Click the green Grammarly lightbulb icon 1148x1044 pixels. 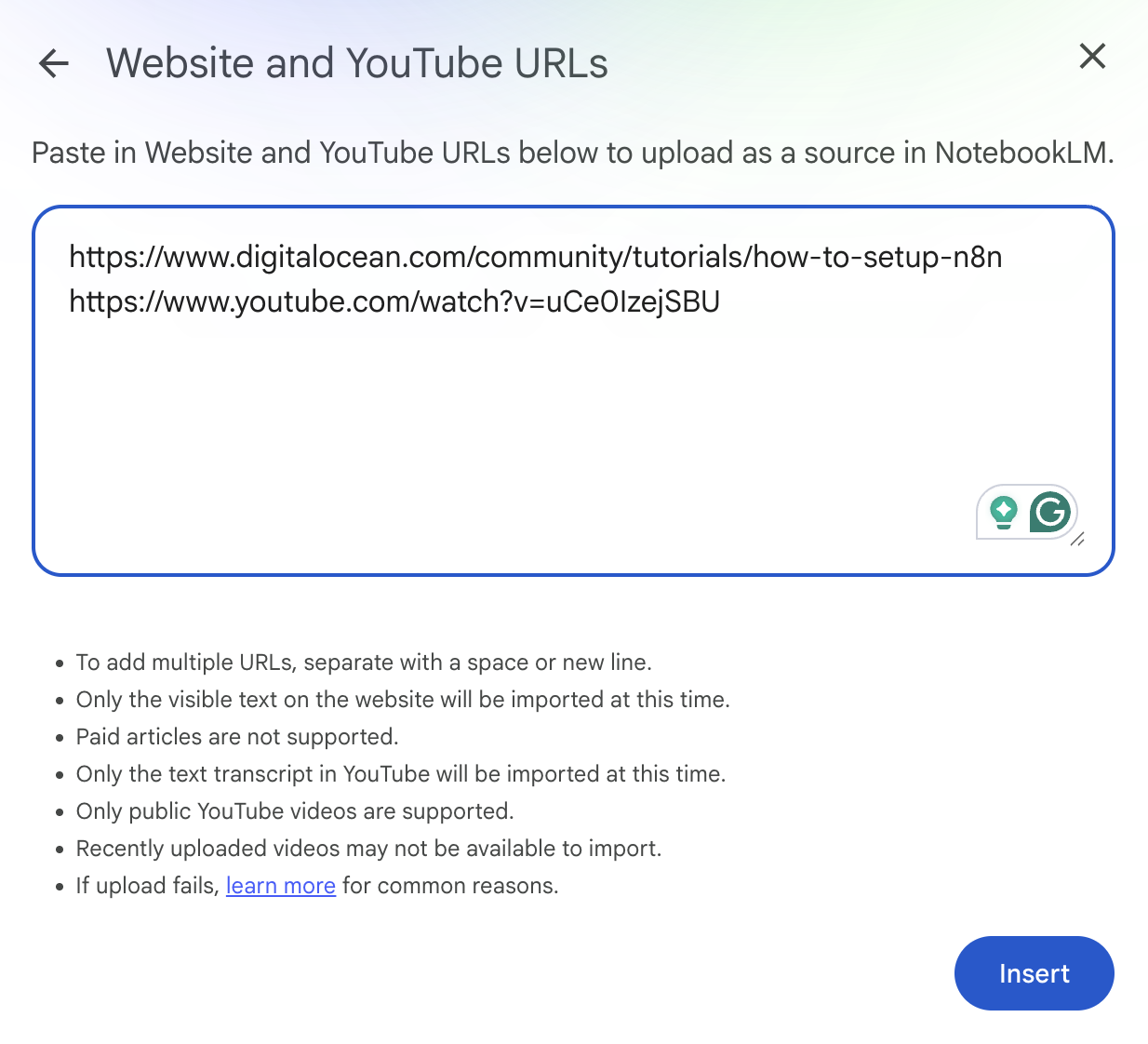pos(1003,512)
